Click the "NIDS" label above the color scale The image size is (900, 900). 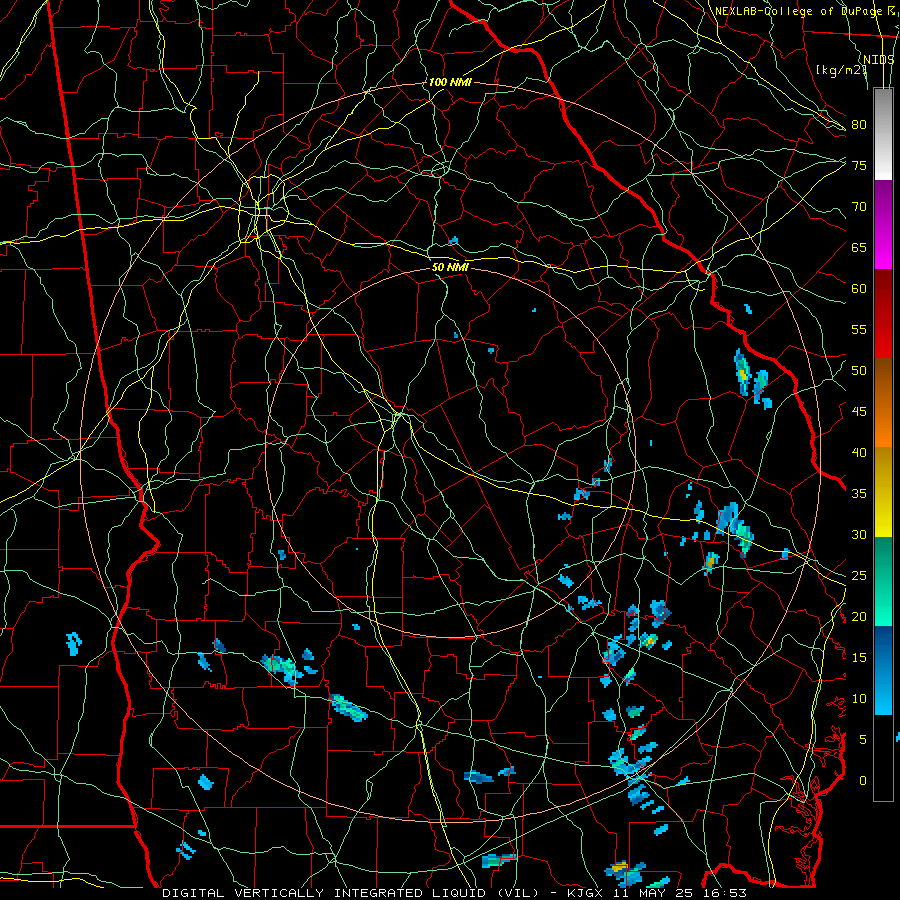pyautogui.click(x=879, y=59)
